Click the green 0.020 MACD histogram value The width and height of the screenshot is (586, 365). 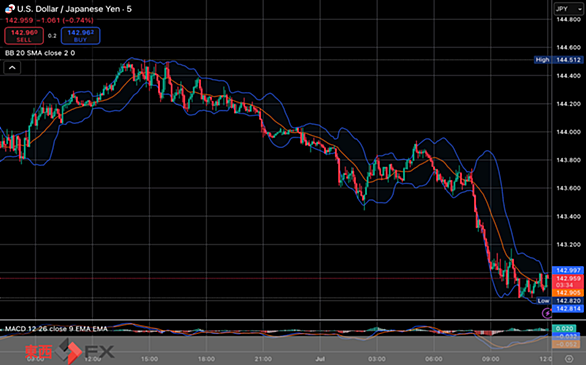[564, 329]
